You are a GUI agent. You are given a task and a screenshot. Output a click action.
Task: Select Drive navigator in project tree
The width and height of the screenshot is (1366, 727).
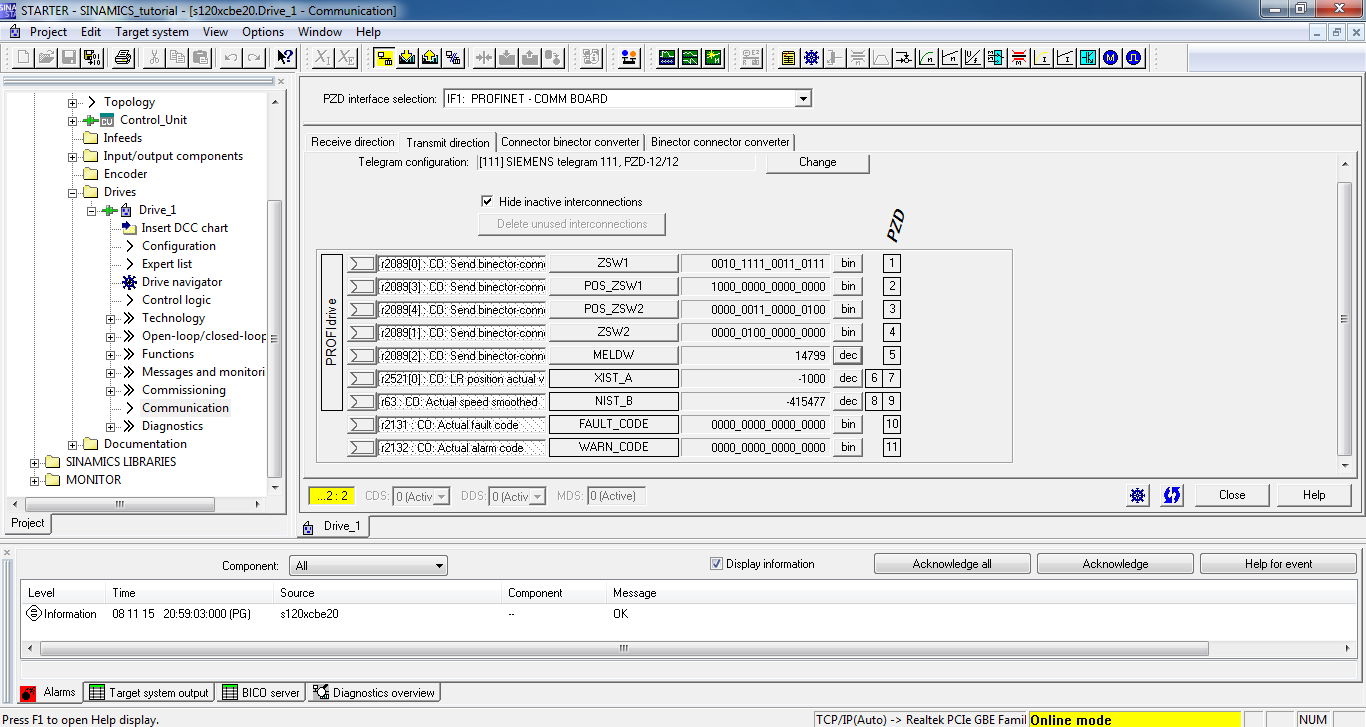pos(182,282)
